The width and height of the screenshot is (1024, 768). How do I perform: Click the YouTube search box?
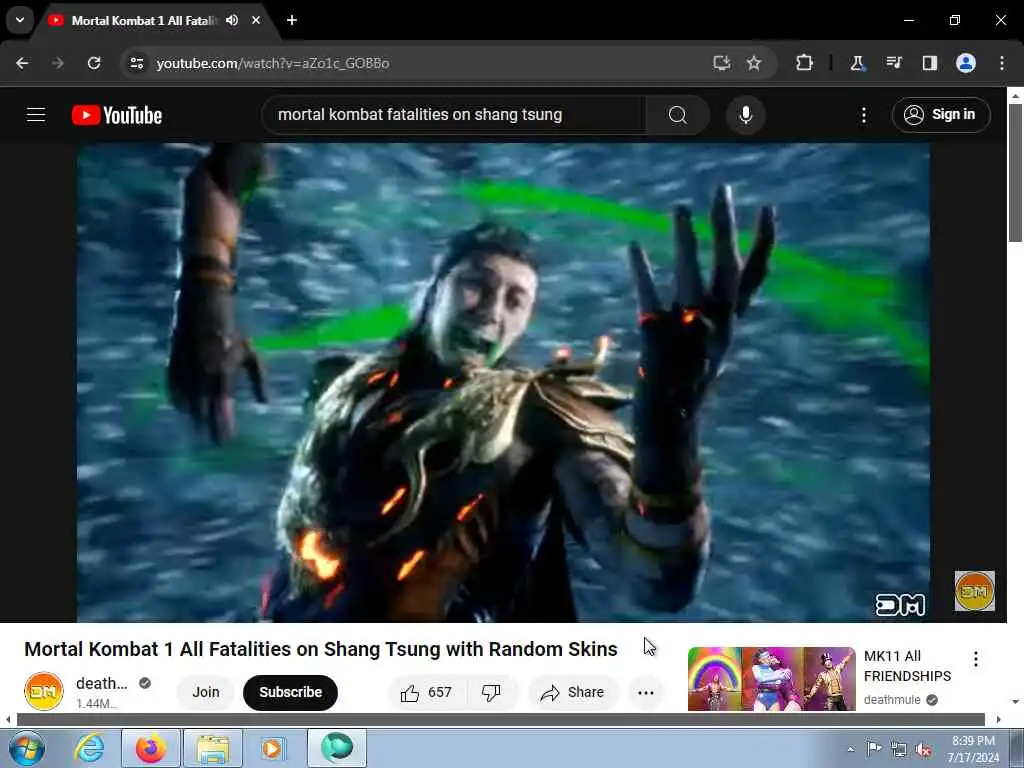coord(454,115)
